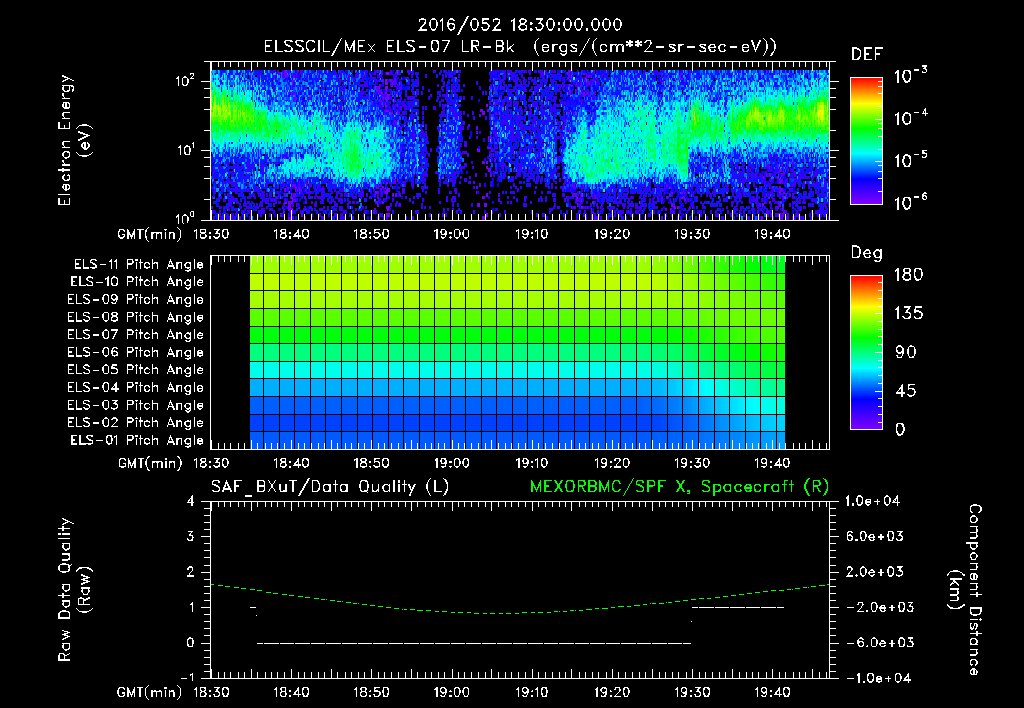Click the Deg pitch angle color bar
The width and height of the screenshot is (1024, 708).
[866, 353]
